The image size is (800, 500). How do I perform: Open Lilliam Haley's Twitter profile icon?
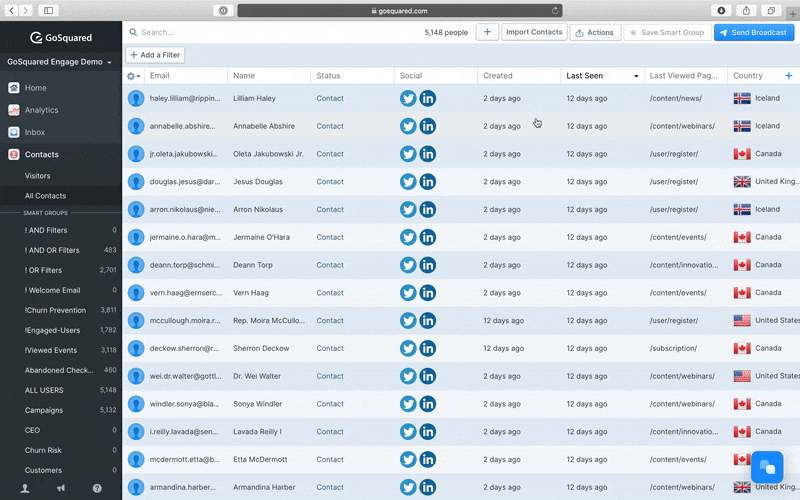point(408,98)
